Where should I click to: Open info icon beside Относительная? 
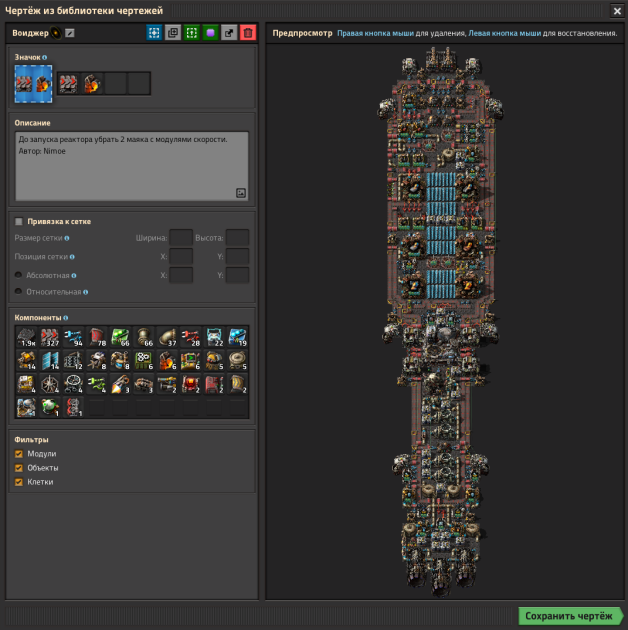(86, 292)
